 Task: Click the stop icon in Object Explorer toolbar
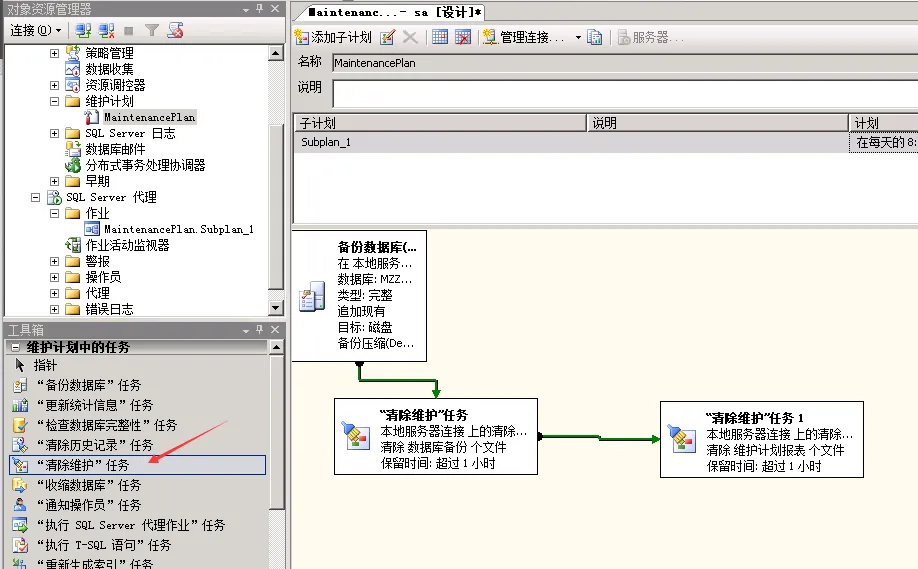129,30
